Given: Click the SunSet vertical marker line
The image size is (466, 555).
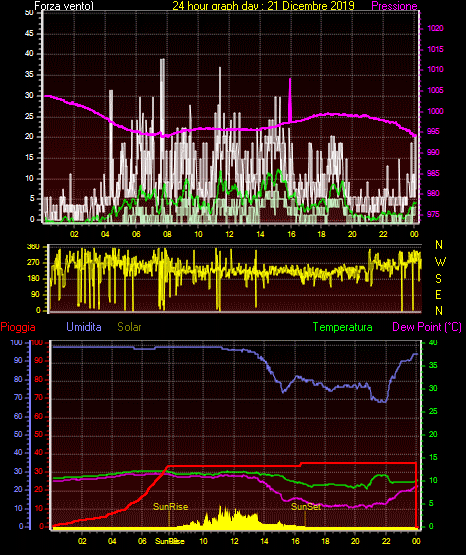Looking at the screenshot, I should [305, 519].
